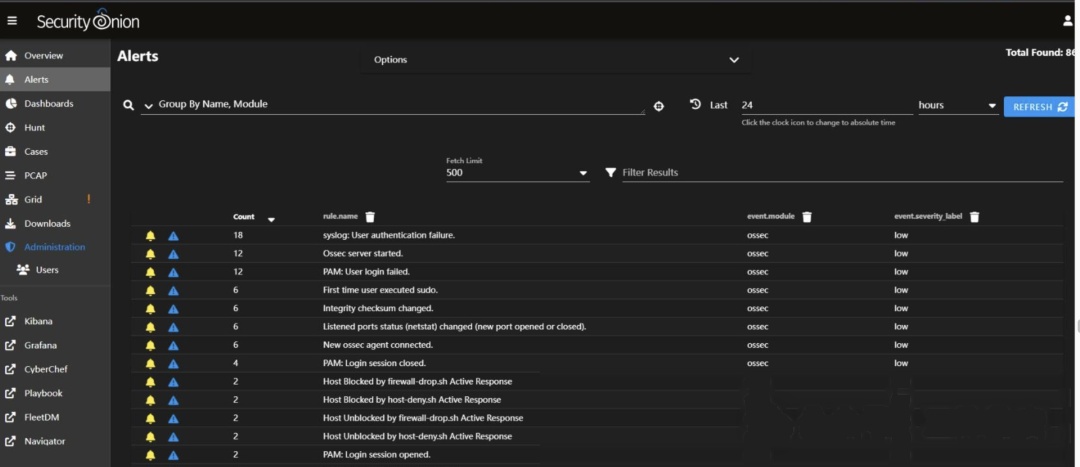Acknowledge the Ossec server started alert
Image resolution: width=1080 pixels, height=467 pixels.
point(150,254)
